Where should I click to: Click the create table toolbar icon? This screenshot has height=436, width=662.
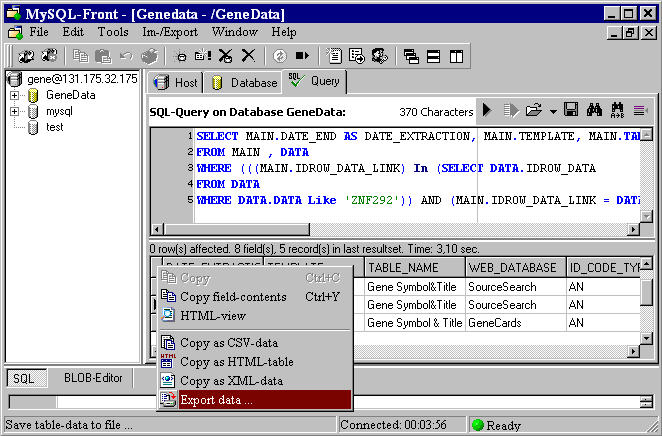[203, 55]
